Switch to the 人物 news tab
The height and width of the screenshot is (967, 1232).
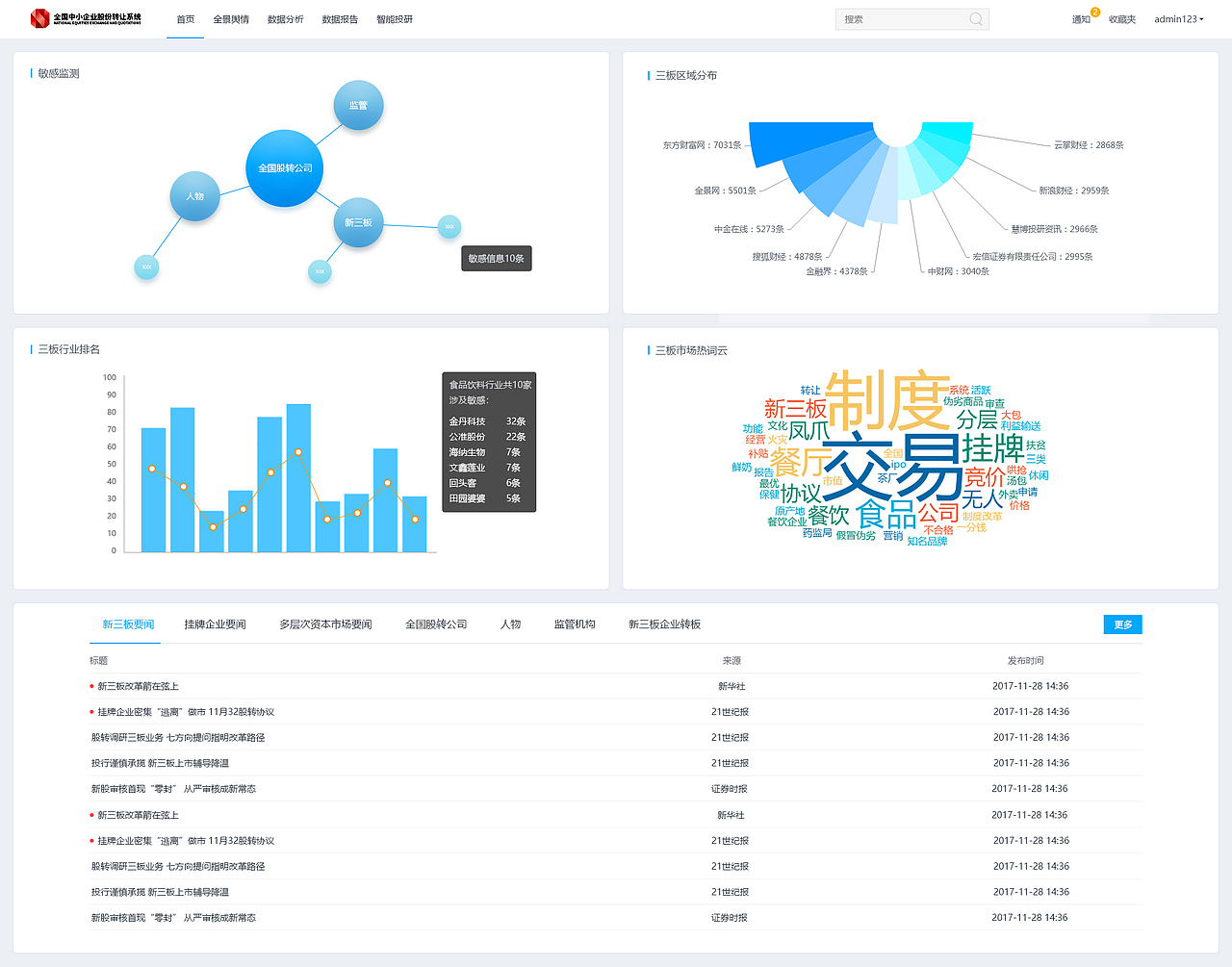(511, 624)
